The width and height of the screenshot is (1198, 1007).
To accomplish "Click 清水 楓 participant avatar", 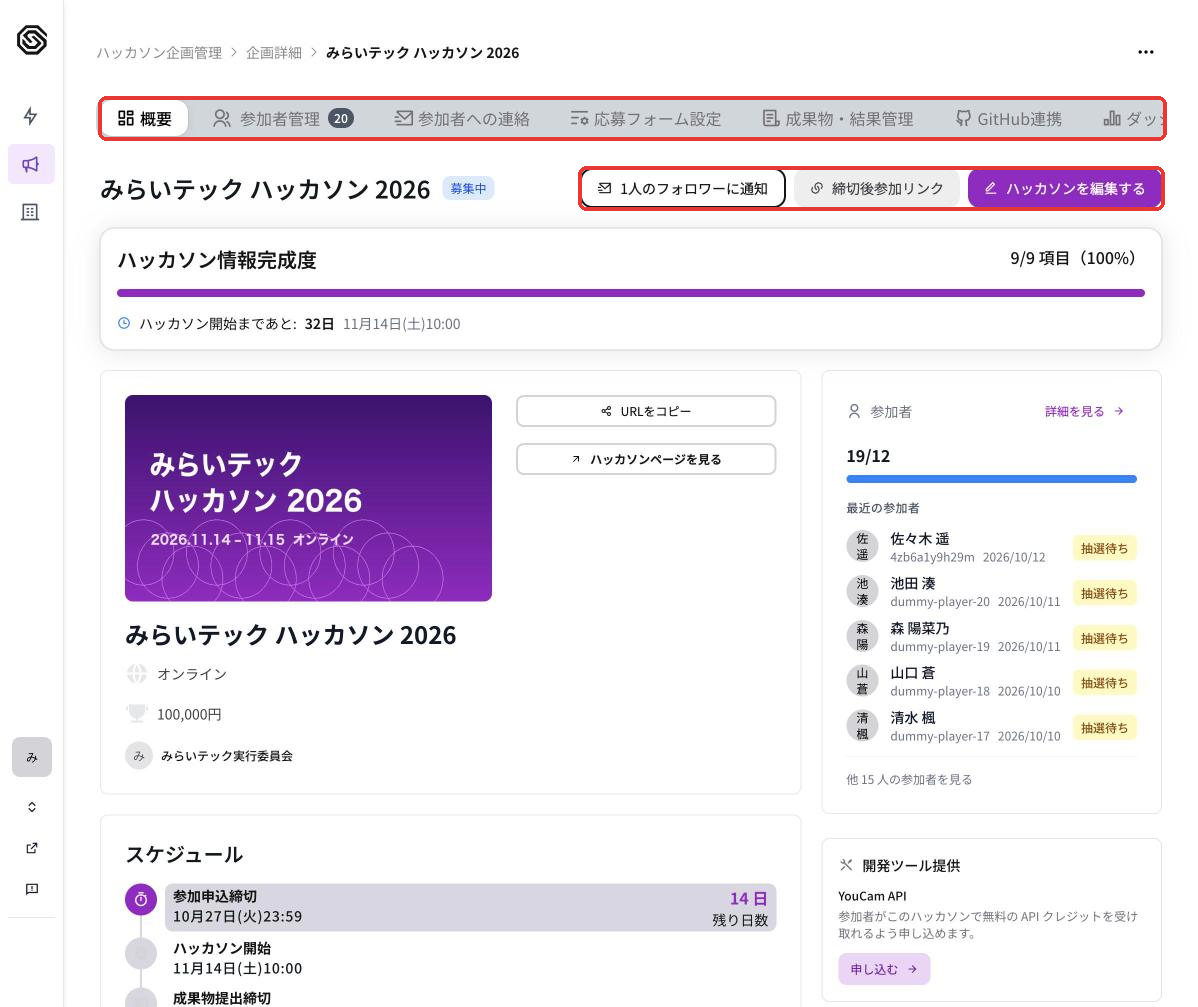I will point(862,726).
